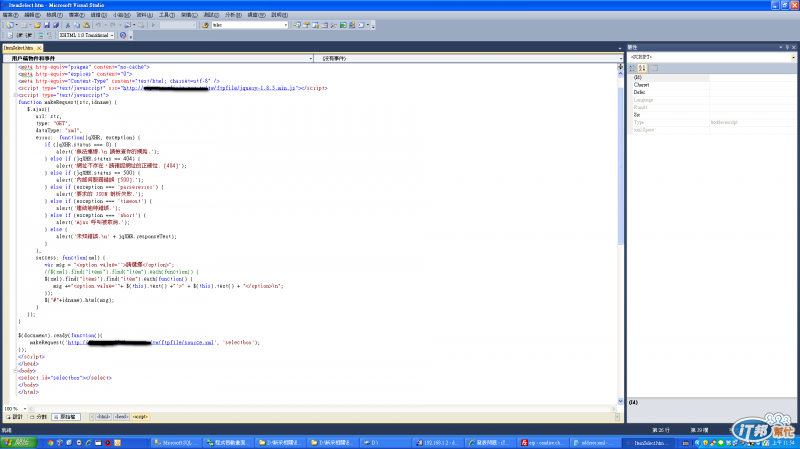Click the Start Debugging play icon

(x=153, y=25)
